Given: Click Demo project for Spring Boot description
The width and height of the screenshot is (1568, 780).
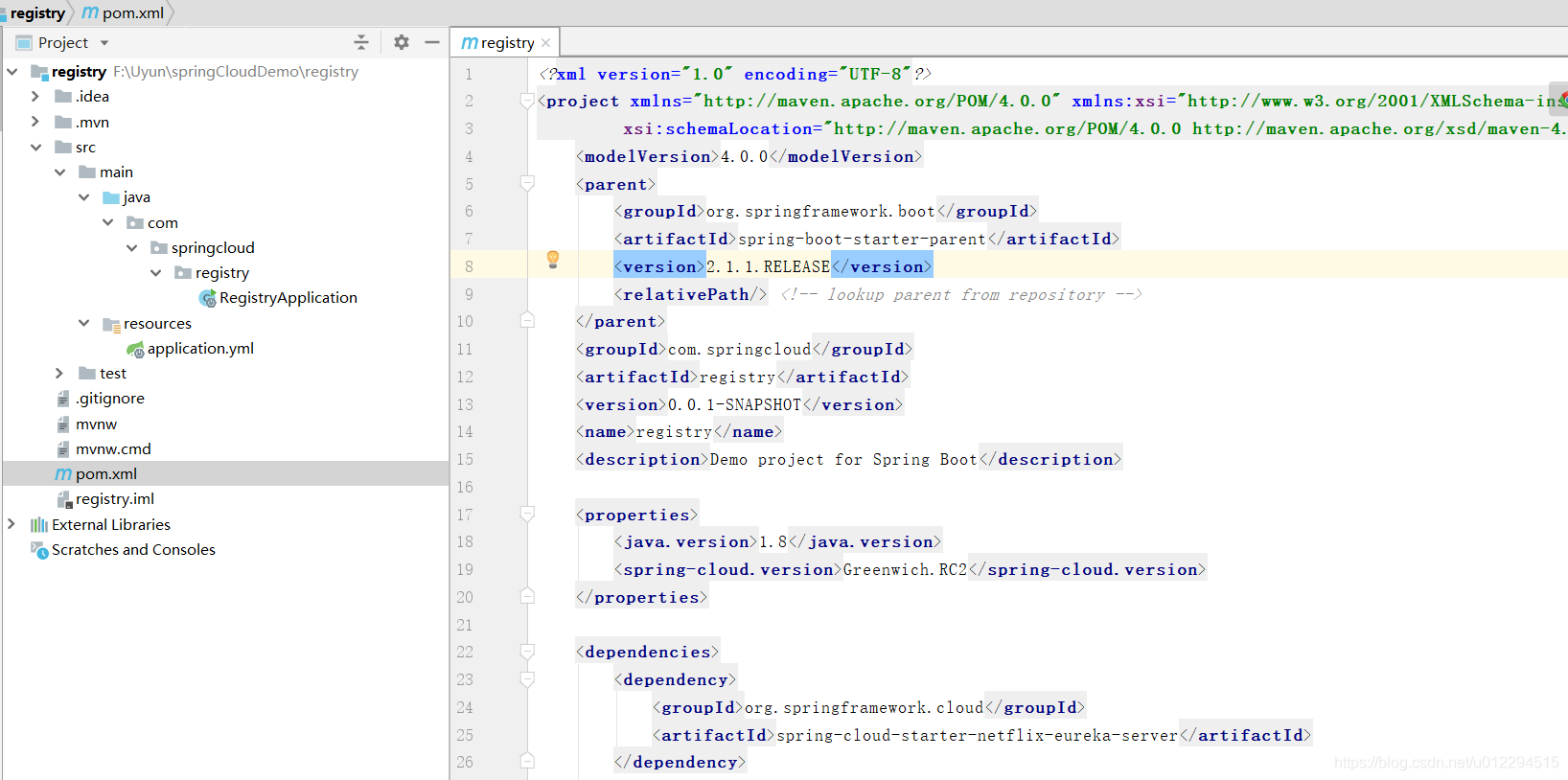Looking at the screenshot, I should tap(843, 459).
